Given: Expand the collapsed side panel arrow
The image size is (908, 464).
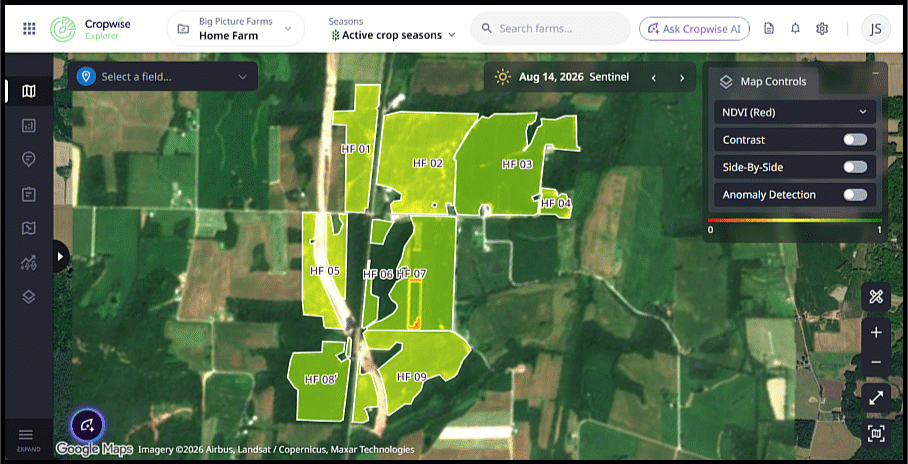Looking at the screenshot, I should pyautogui.click(x=60, y=256).
